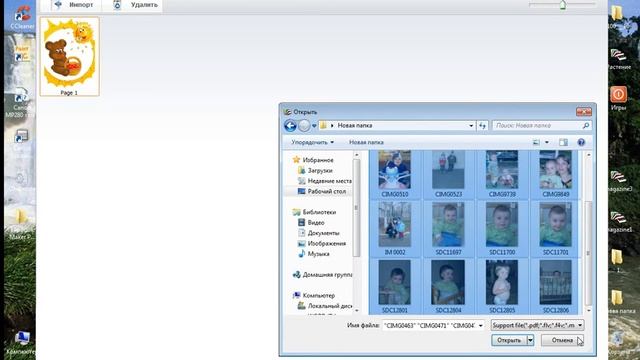Click the Компьютер desktop icon

(21, 343)
